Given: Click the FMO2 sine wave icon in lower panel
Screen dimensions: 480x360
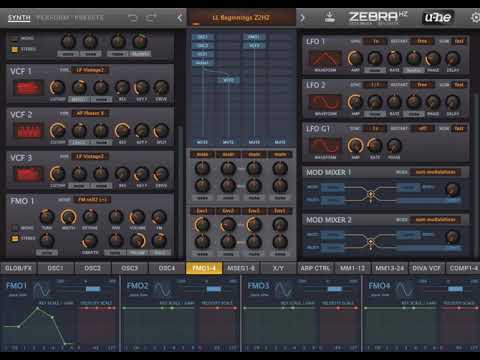Looking at the screenshot, I should coord(162,289).
